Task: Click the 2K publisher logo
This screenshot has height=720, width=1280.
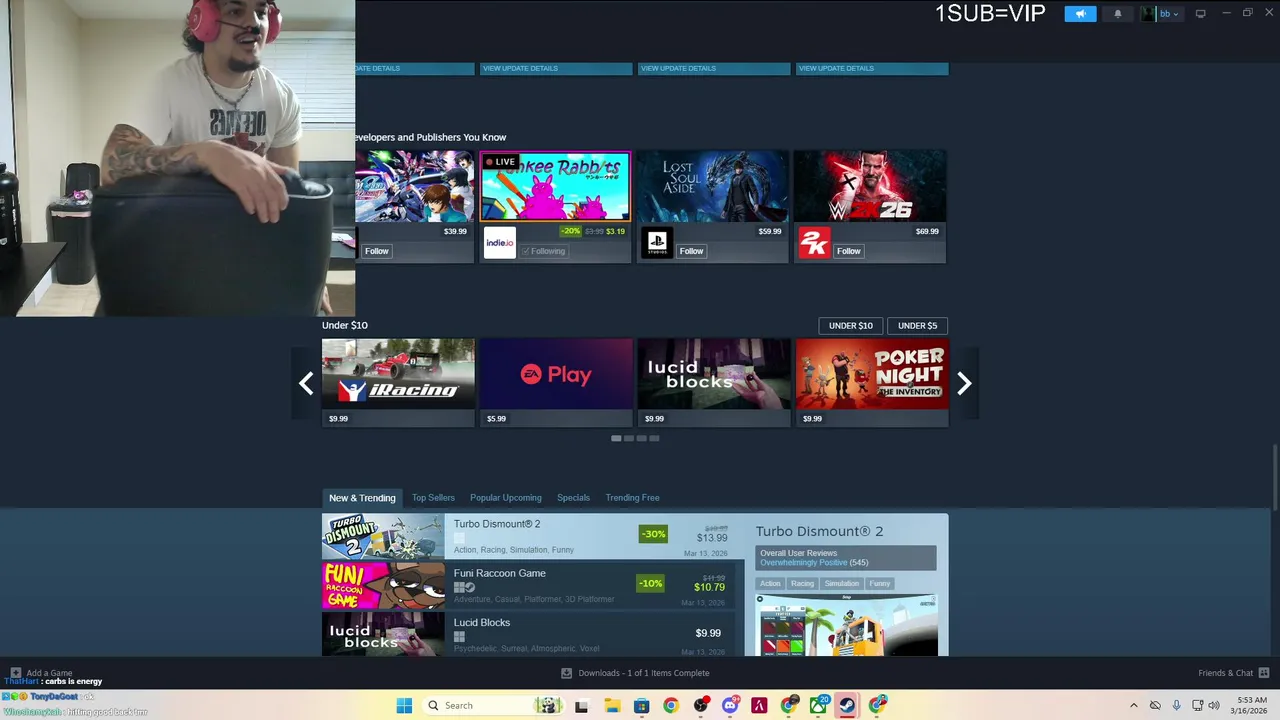Action: 814,243
